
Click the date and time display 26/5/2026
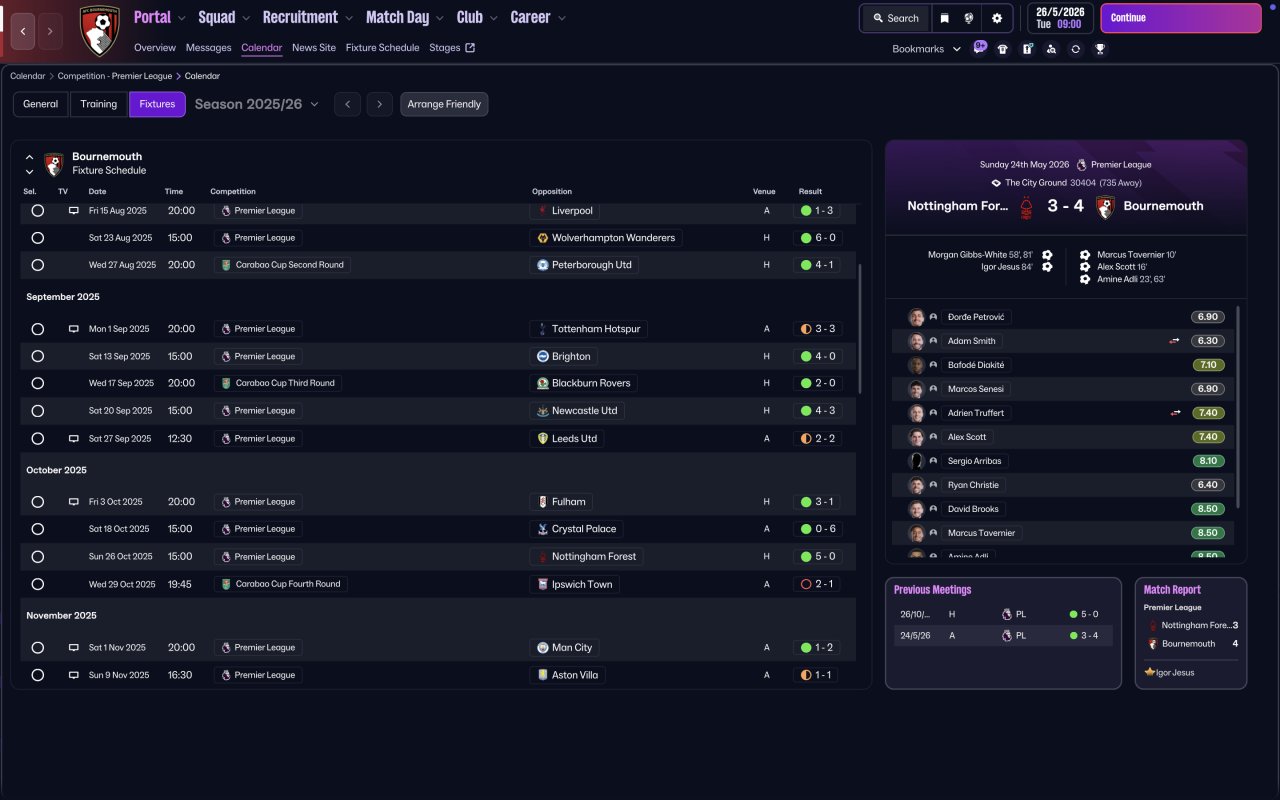(1059, 18)
